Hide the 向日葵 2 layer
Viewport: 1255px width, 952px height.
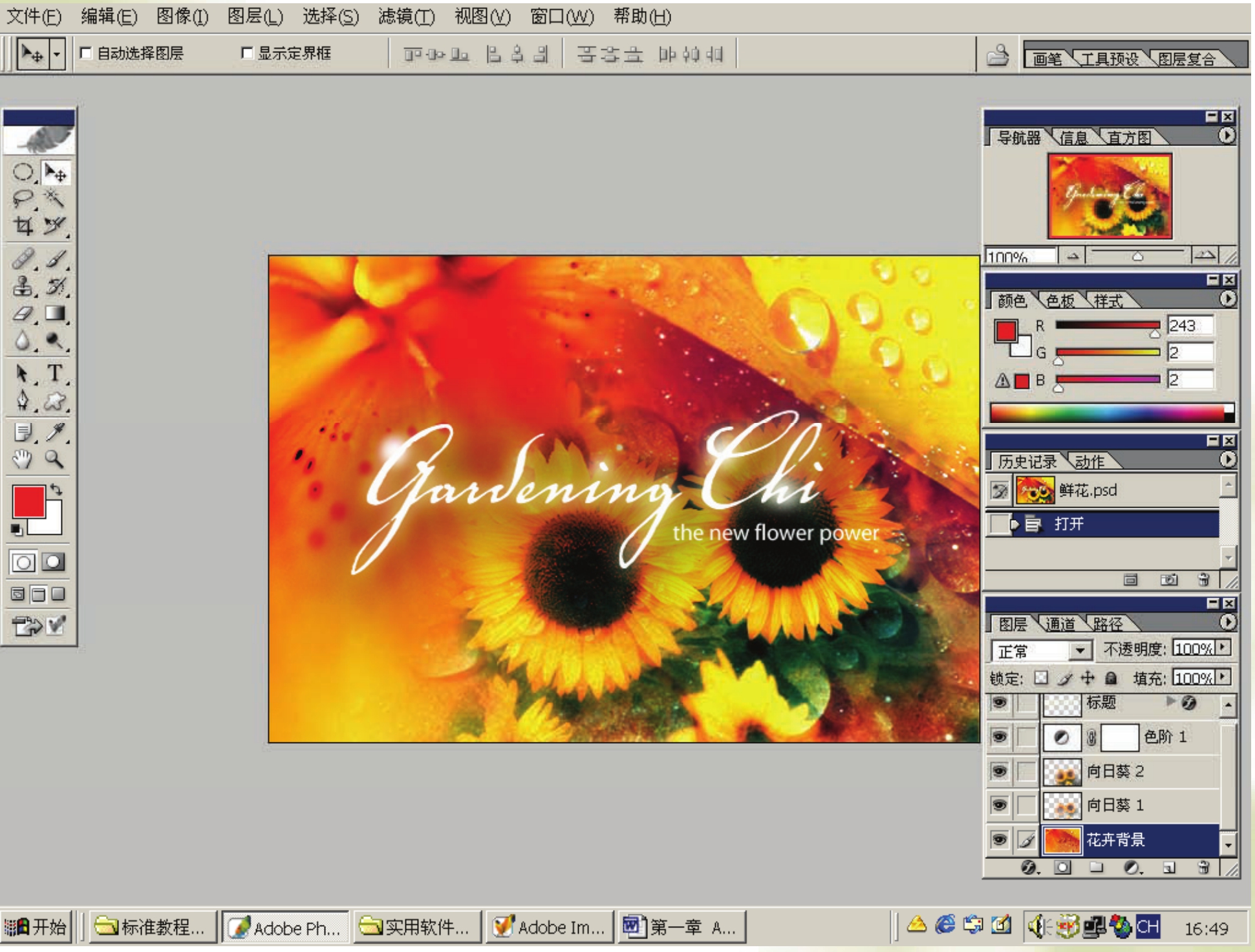[x=1000, y=771]
